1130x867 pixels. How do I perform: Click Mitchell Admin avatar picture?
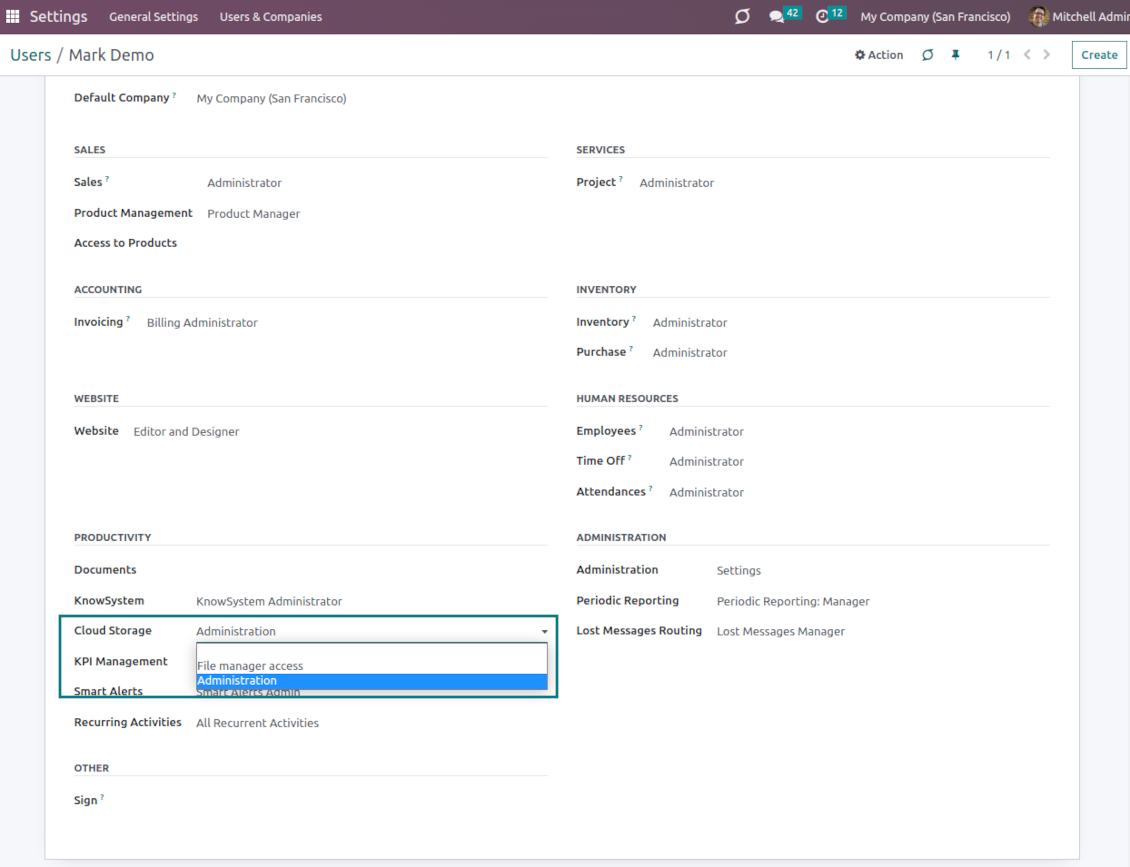tap(1038, 16)
